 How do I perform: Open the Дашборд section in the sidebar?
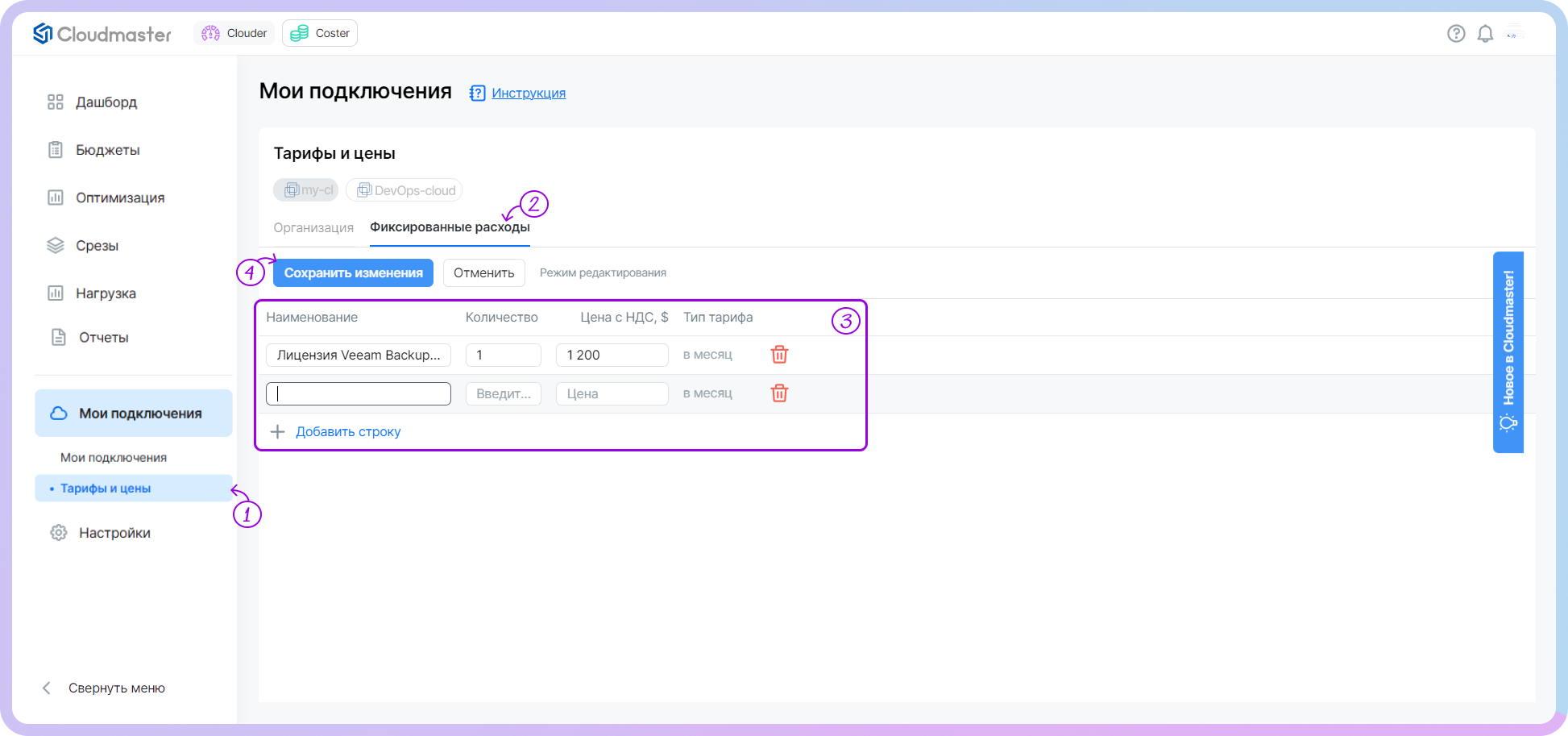tap(106, 102)
